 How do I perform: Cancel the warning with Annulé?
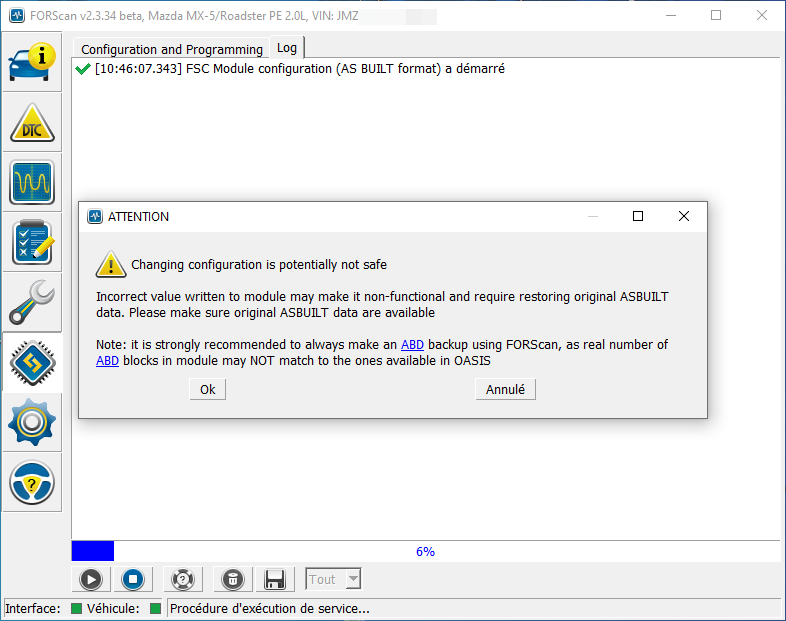coord(505,389)
